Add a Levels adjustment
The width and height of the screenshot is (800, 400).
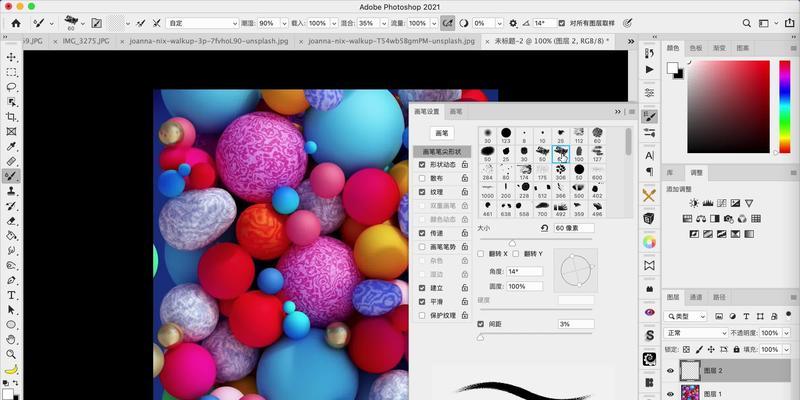click(x=708, y=203)
